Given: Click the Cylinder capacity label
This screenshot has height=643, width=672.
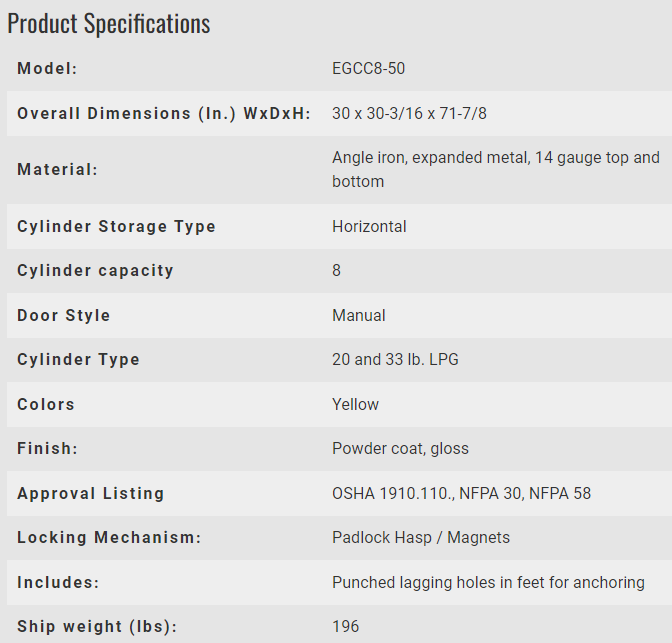Looking at the screenshot, I should 95,271.
